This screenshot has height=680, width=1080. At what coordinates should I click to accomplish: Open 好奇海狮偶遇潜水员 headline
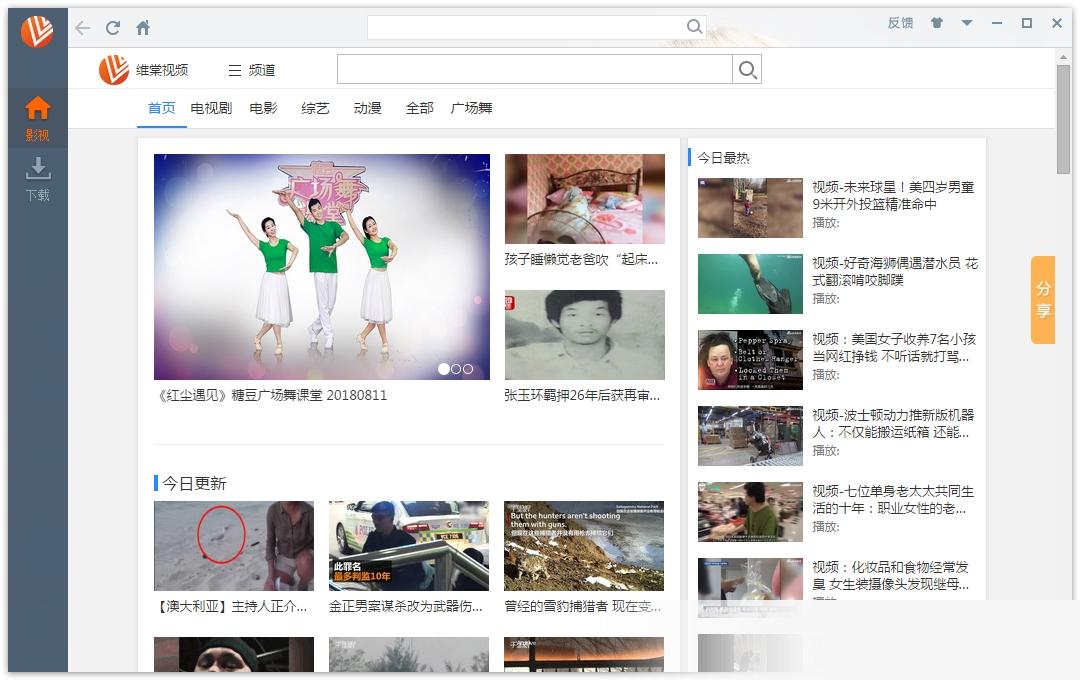pyautogui.click(x=895, y=271)
